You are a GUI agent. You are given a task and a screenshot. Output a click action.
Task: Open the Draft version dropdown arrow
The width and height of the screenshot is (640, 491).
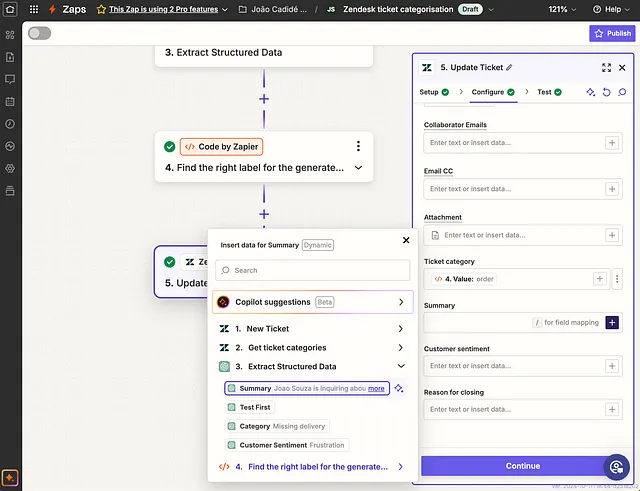click(x=491, y=9)
